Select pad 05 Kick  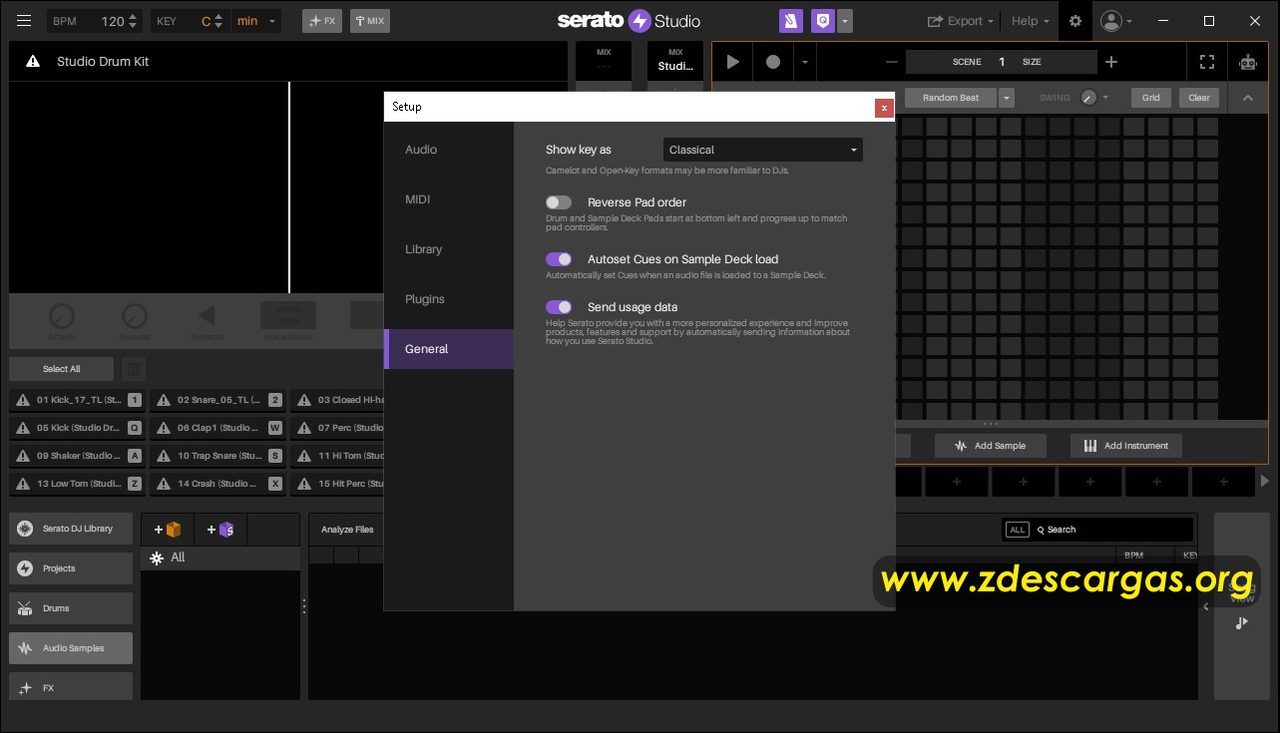(x=77, y=428)
